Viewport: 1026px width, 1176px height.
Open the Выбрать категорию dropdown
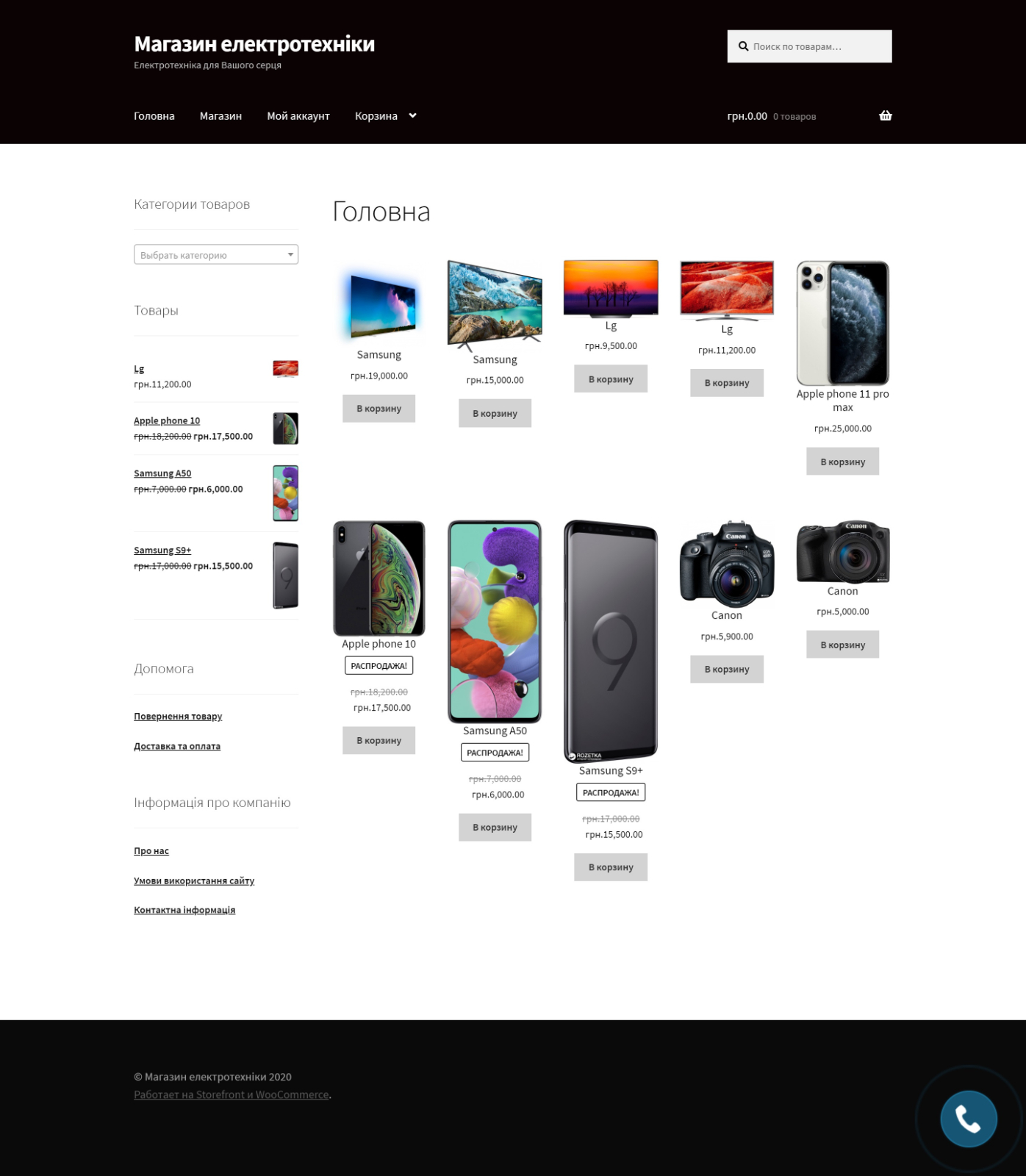(x=216, y=254)
